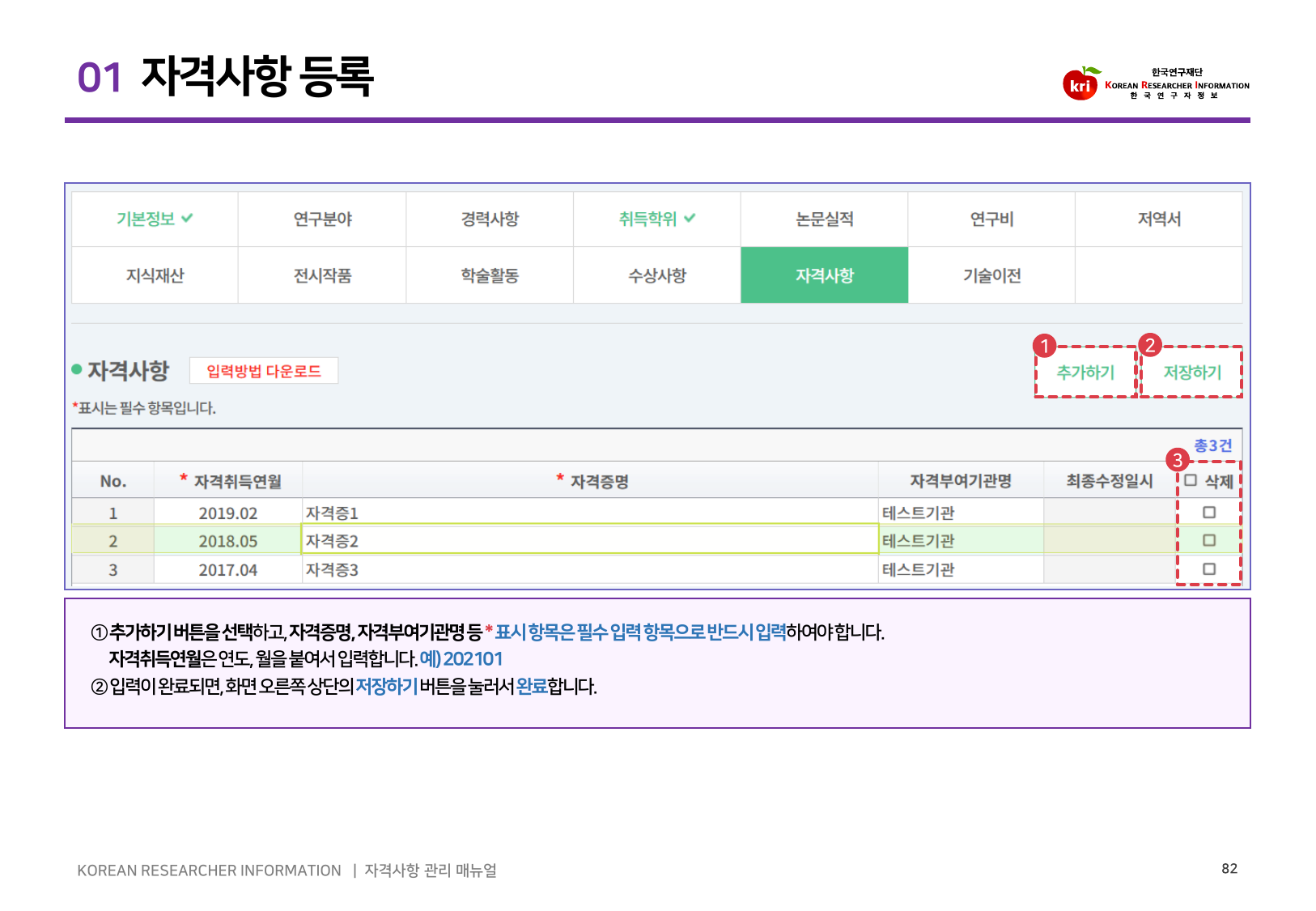1316x911 pixels.
Task: Click the 추가하기 button
Action: (x=1085, y=372)
